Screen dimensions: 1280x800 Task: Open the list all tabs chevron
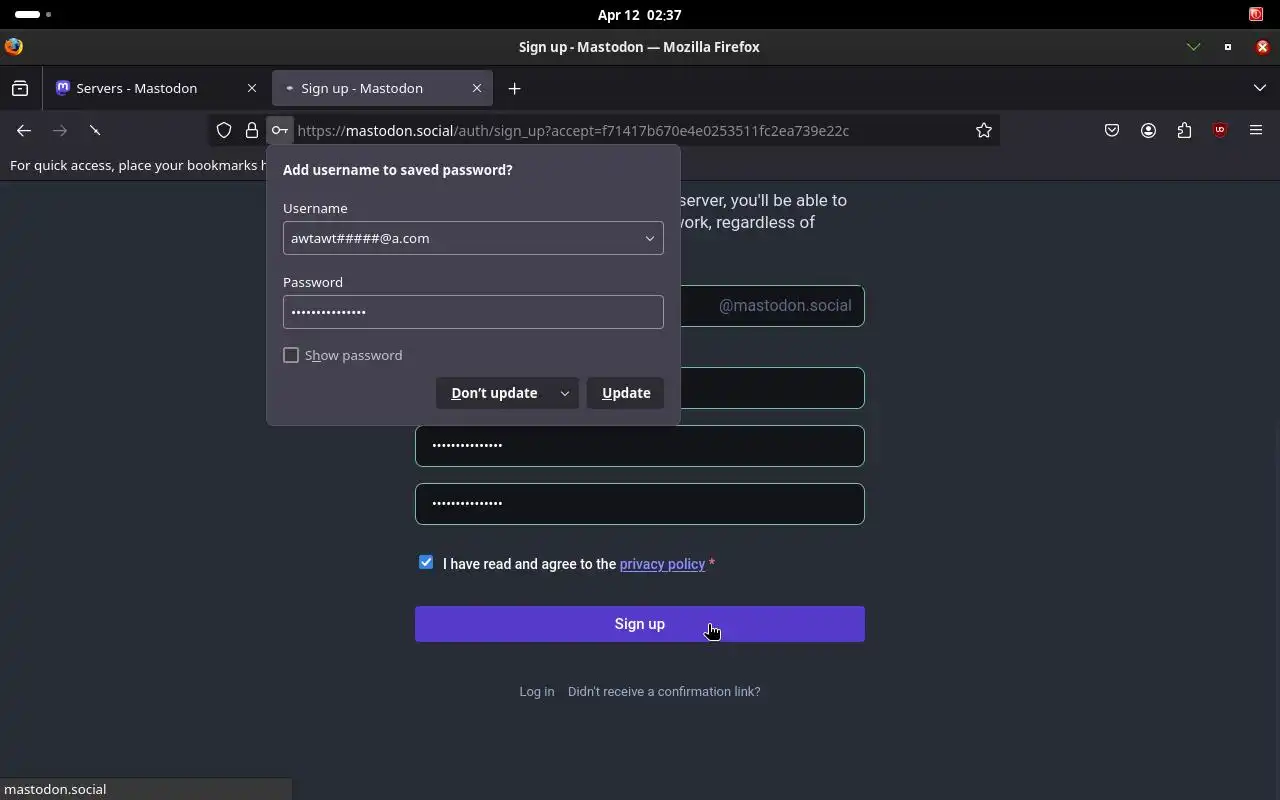coord(1259,88)
